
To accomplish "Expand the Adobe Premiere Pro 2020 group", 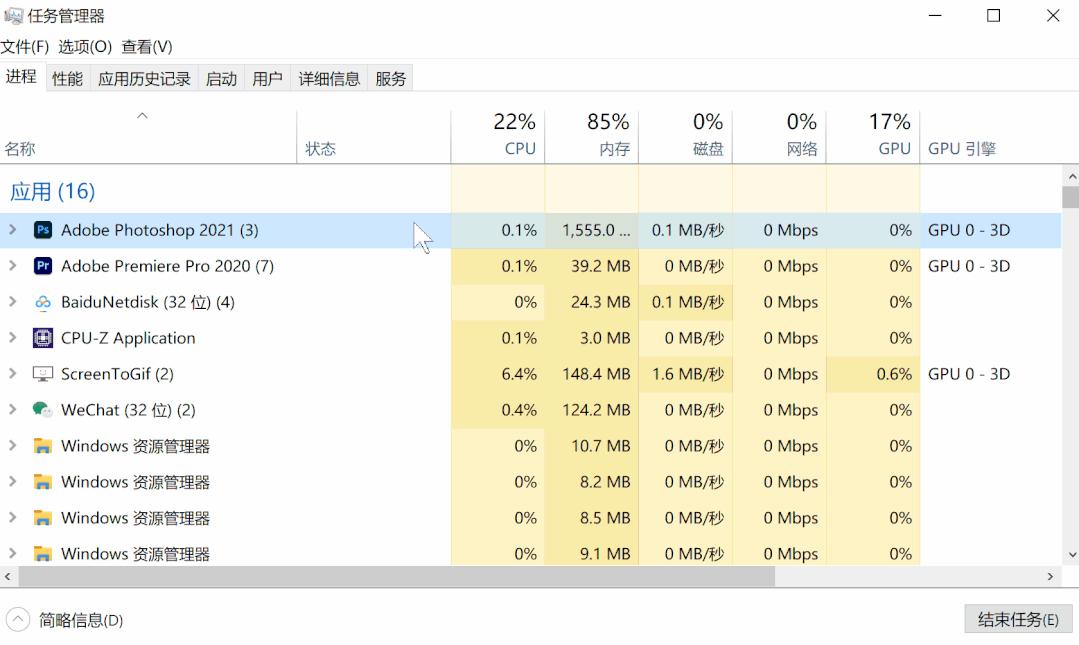I will click(x=13, y=266).
